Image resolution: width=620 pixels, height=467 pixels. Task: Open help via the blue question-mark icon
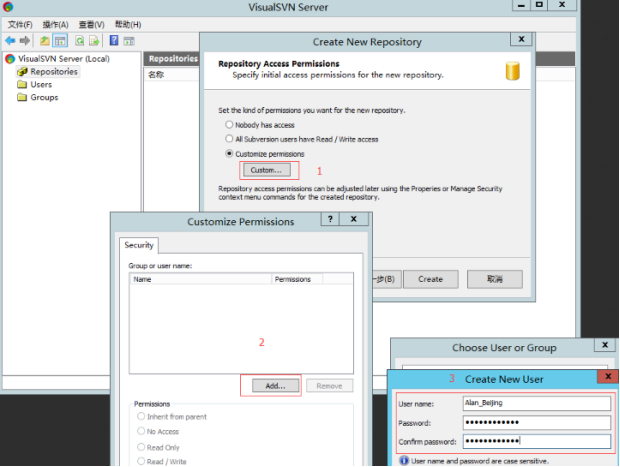pos(114,40)
